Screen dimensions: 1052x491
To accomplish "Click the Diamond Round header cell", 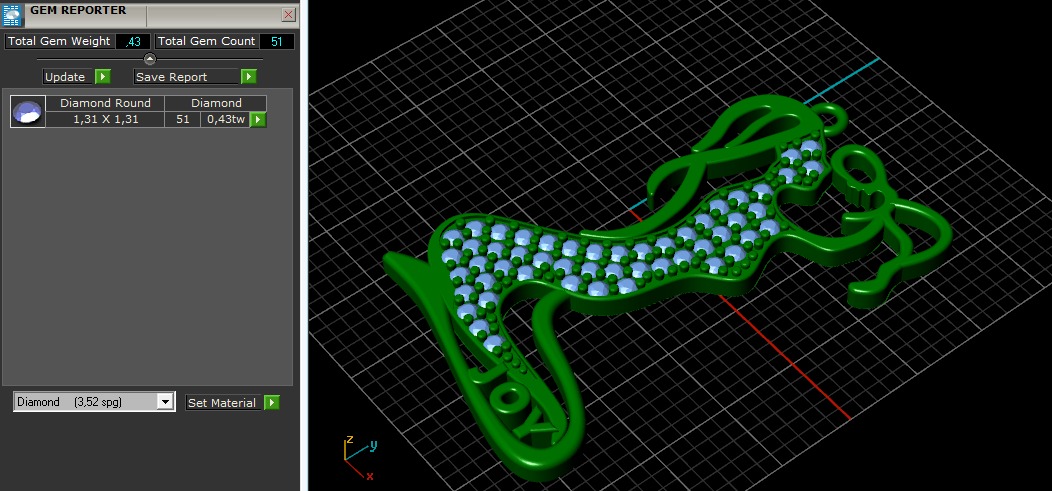I will pos(105,103).
